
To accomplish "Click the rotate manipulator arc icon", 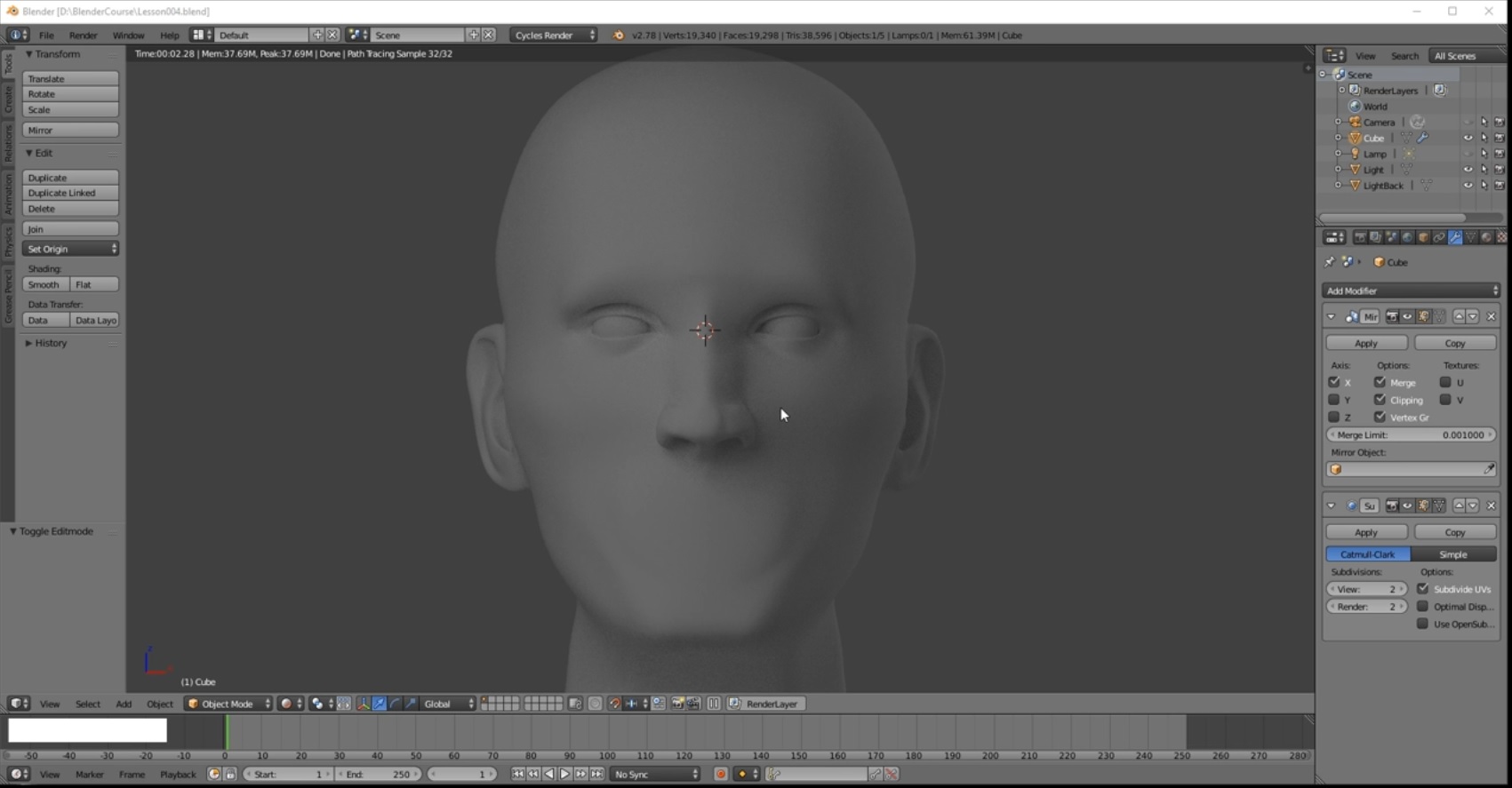I will click(395, 704).
